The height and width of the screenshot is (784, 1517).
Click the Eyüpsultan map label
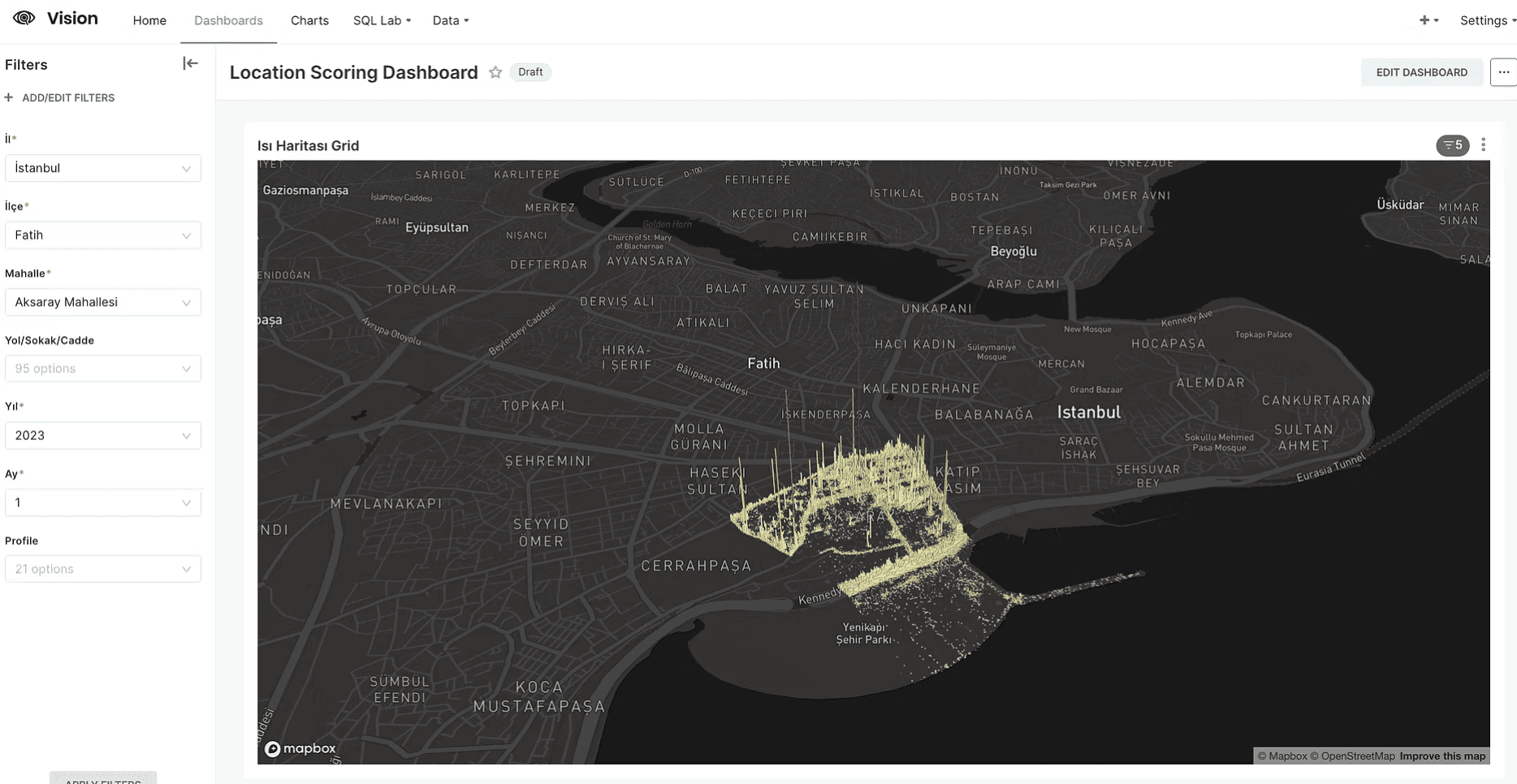click(437, 227)
